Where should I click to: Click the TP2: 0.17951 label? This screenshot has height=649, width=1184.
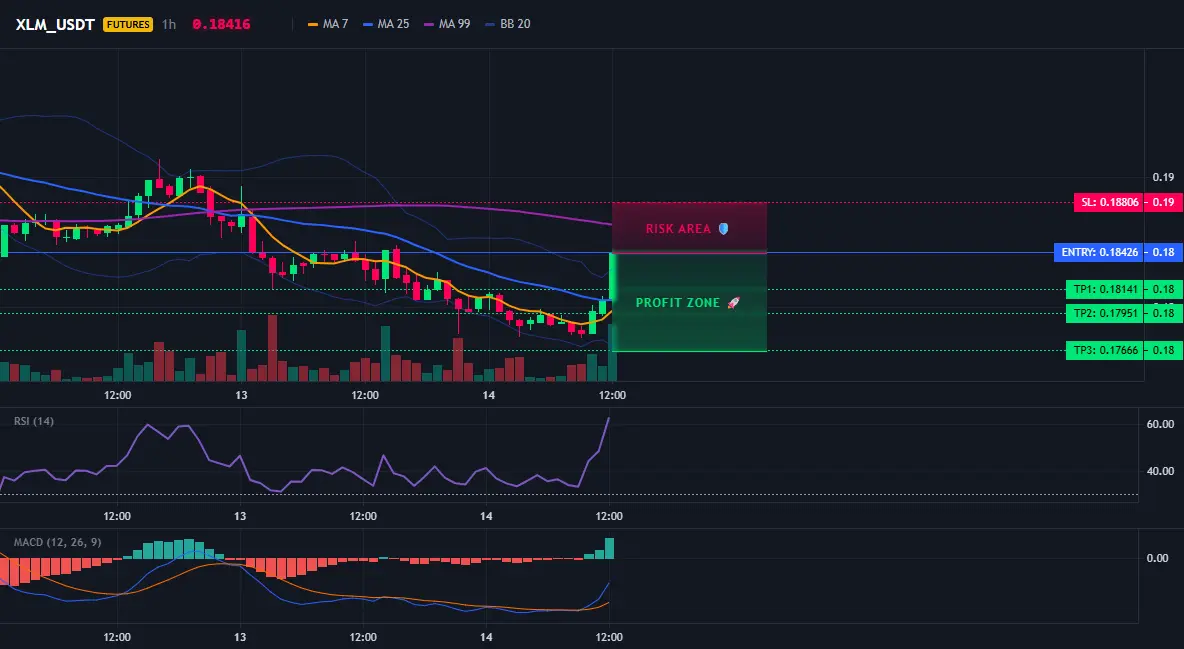coord(1105,313)
